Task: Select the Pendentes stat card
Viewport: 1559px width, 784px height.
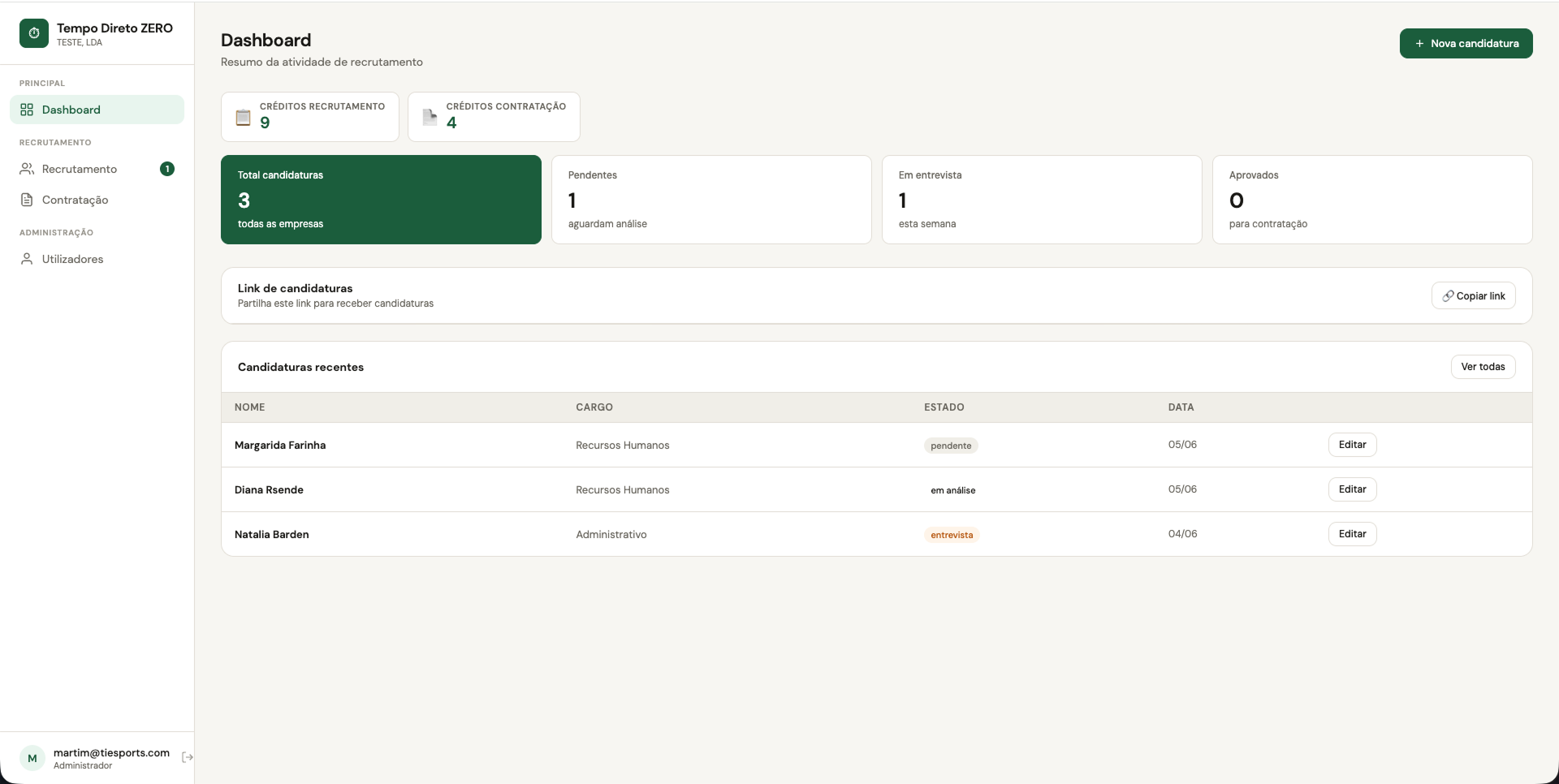Action: [711, 200]
